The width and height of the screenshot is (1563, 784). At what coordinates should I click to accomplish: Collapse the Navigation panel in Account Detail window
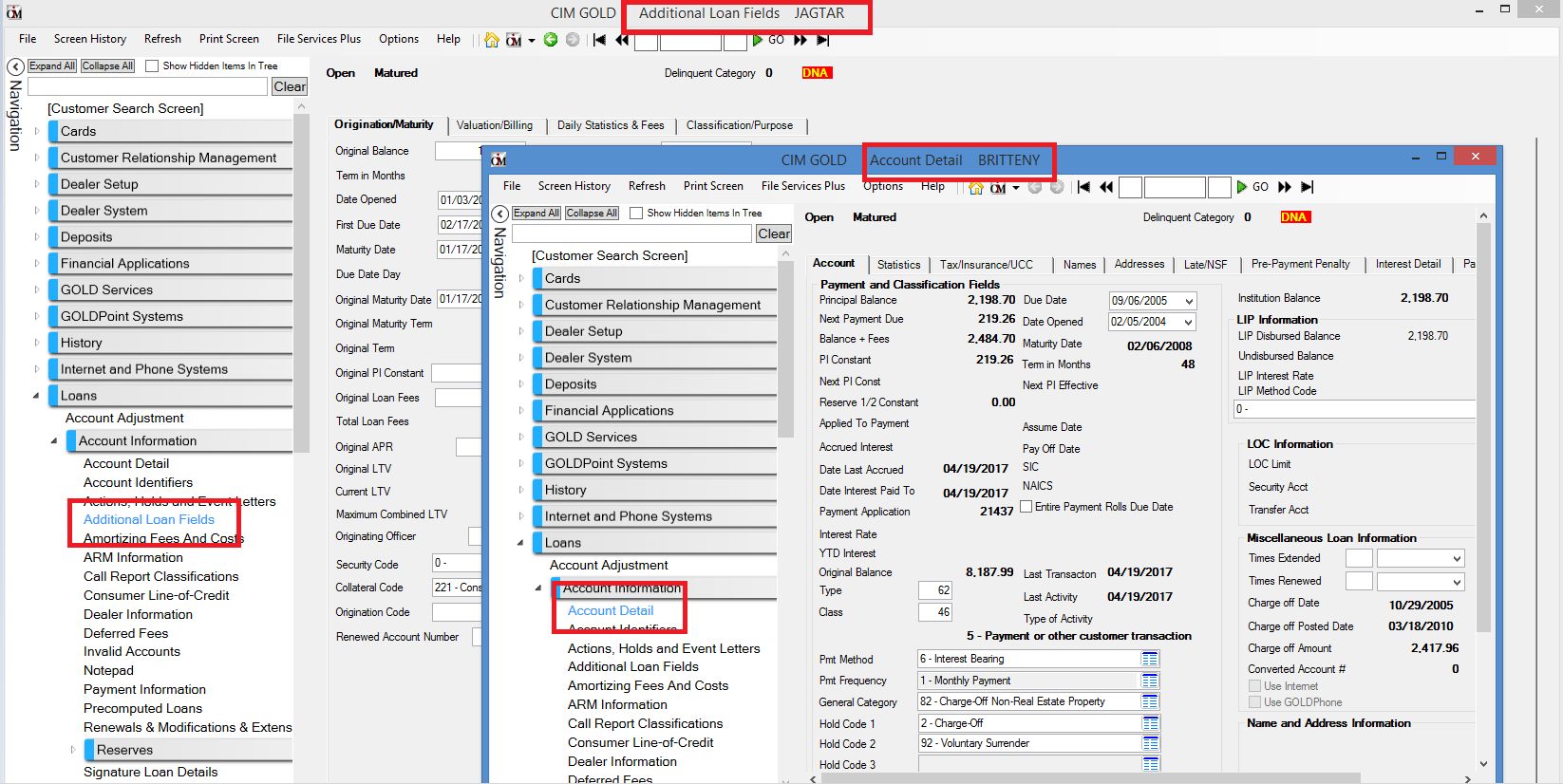[x=500, y=214]
